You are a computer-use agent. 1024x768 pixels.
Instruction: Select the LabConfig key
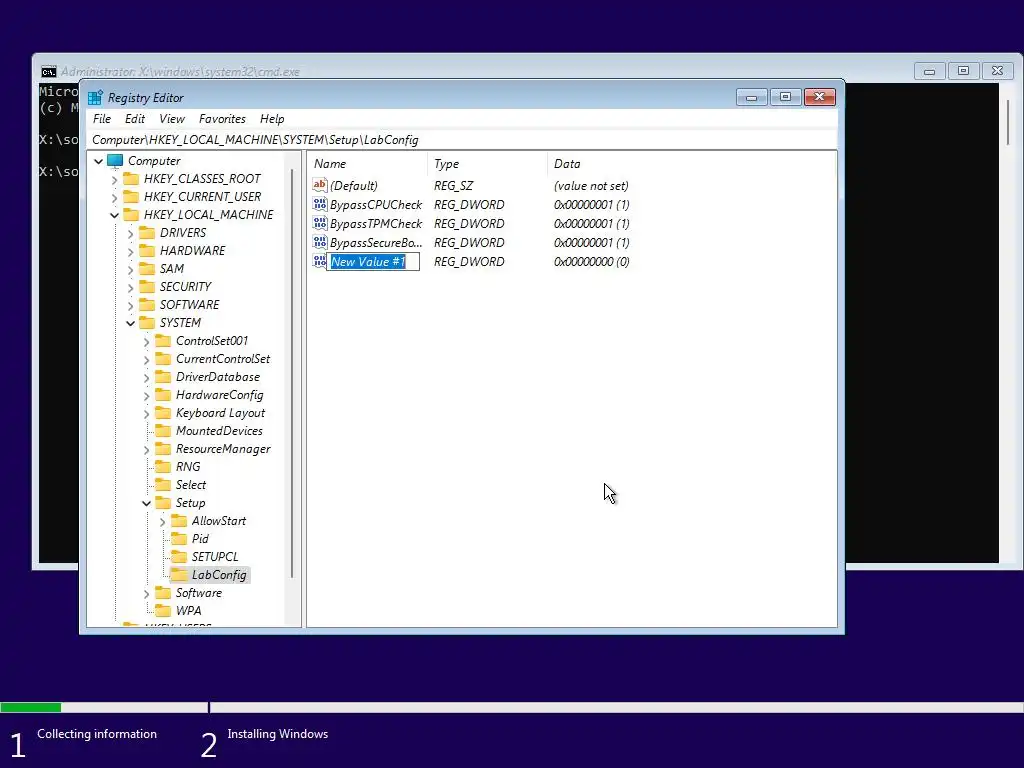click(x=219, y=575)
